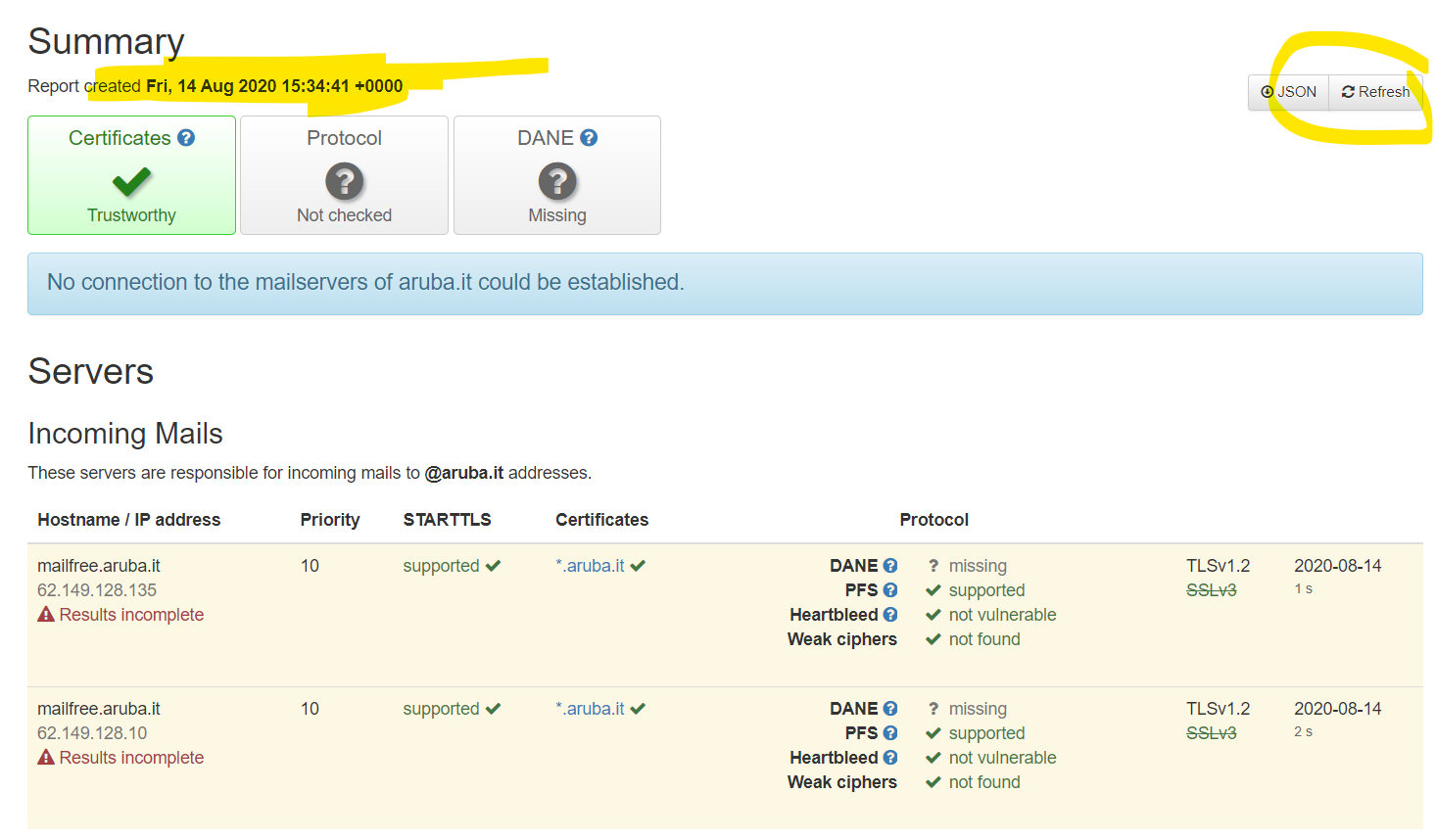Click Heartbleed help icon in second server row
This screenshot has height=840, width=1436.
click(x=890, y=758)
